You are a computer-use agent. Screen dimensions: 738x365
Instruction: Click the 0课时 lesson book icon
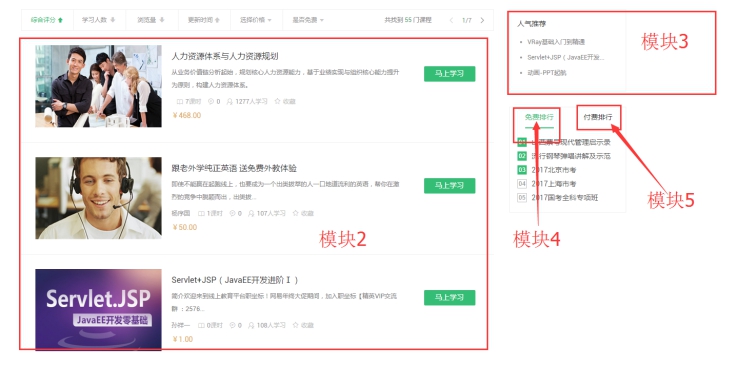tap(201, 325)
